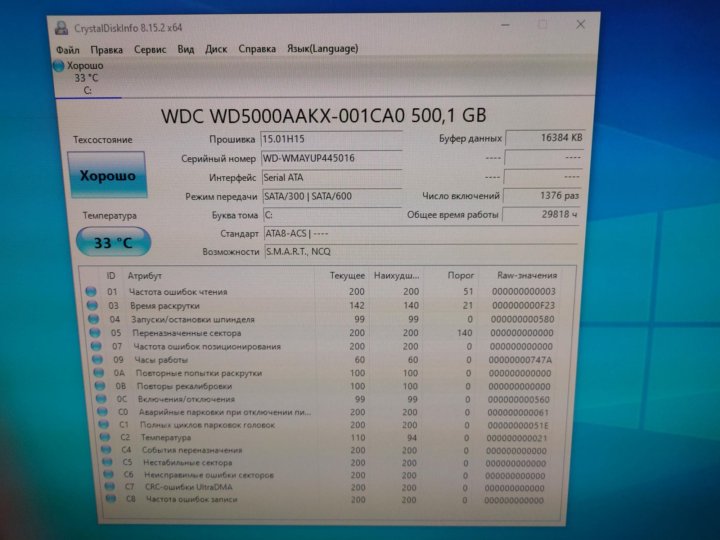Screen dimensions: 720x540
Task: Click status orb for attribute 03
Action: click(x=92, y=305)
